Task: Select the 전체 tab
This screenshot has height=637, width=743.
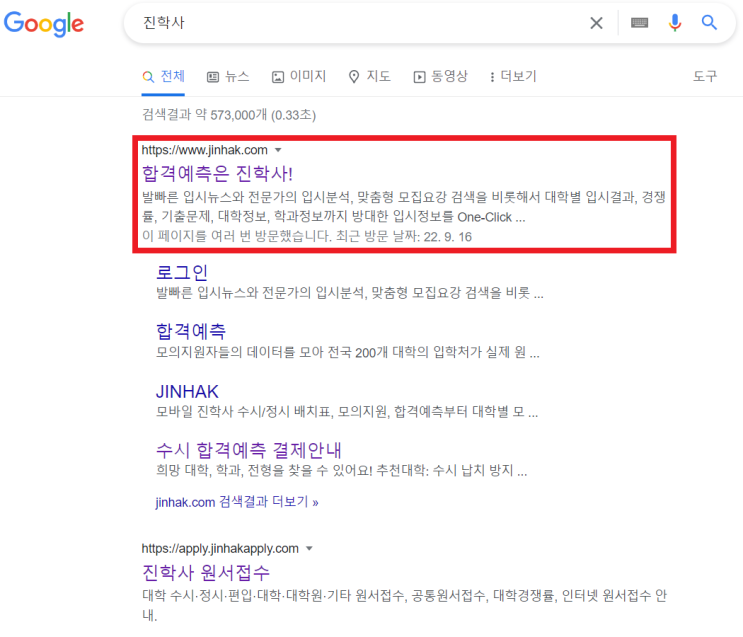Action: (x=163, y=76)
